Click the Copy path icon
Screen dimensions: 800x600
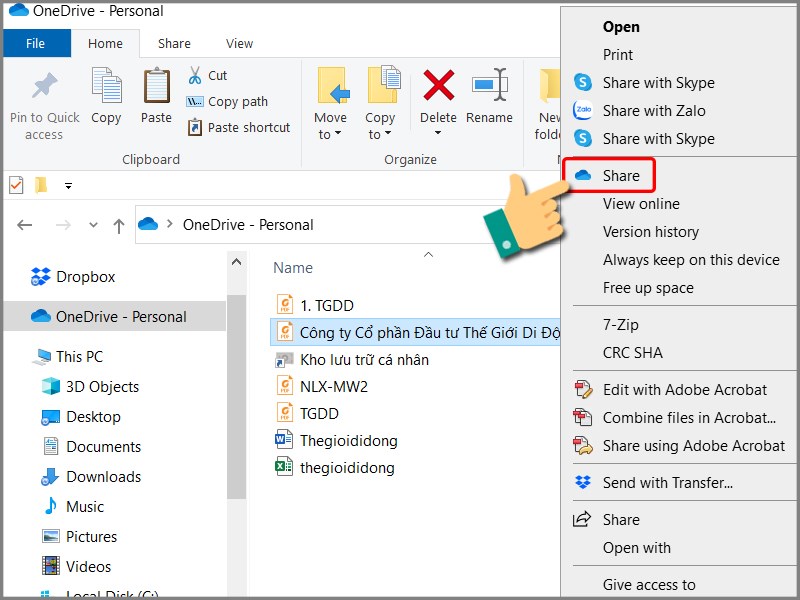click(x=194, y=102)
